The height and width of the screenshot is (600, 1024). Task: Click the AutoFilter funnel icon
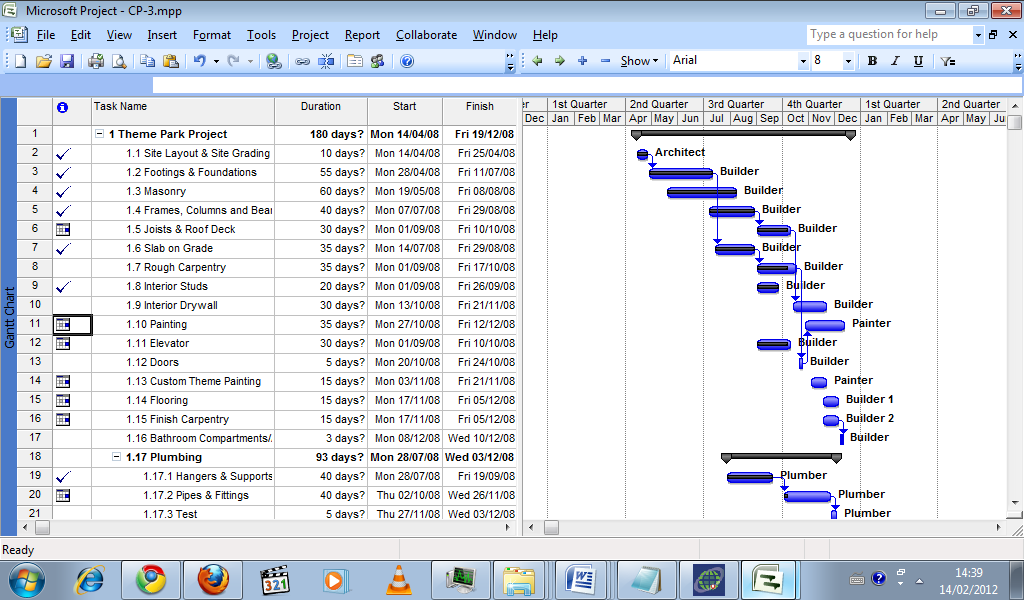[x=948, y=61]
